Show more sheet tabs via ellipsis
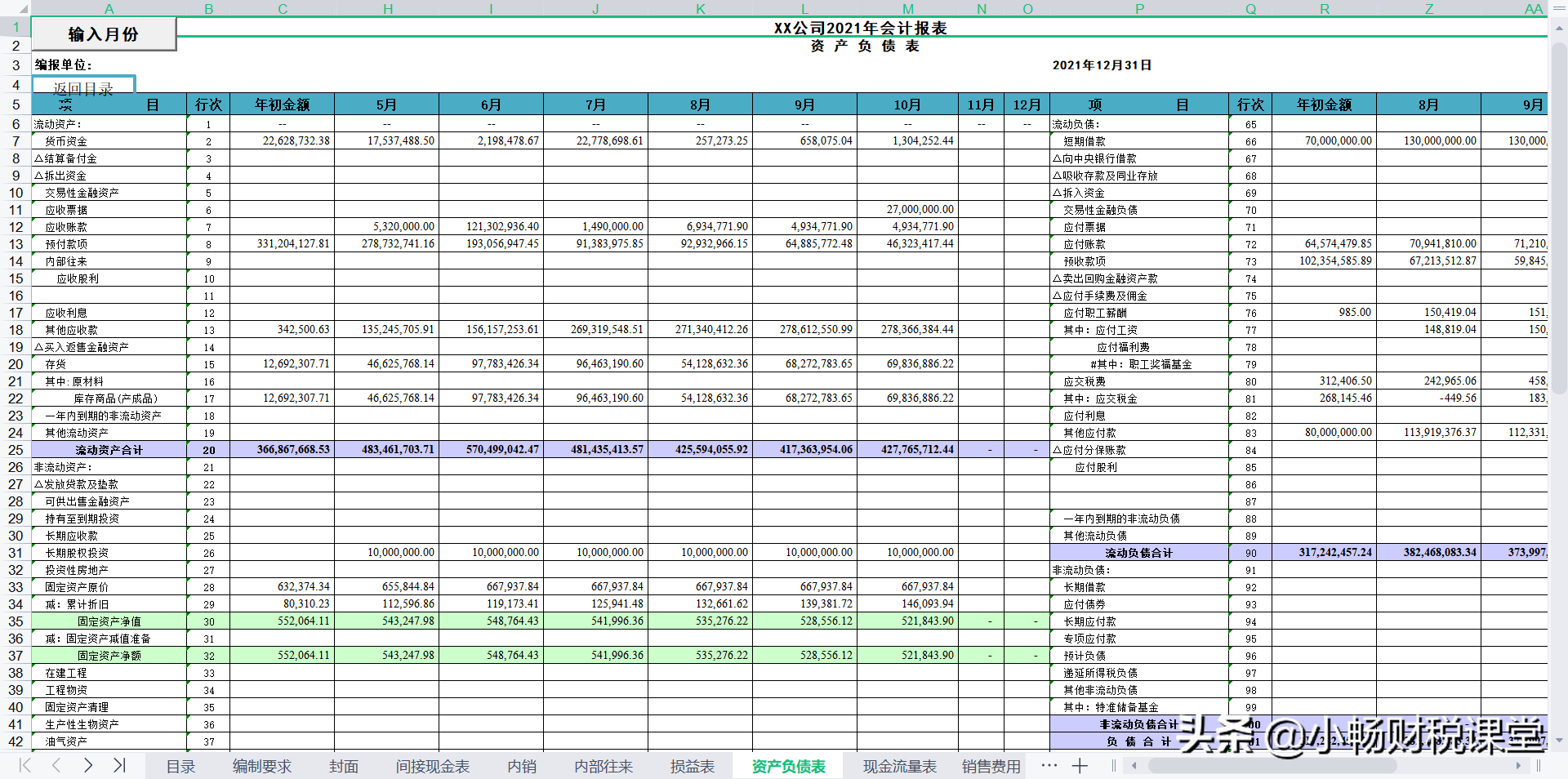The height and width of the screenshot is (779, 1568). tap(1049, 765)
